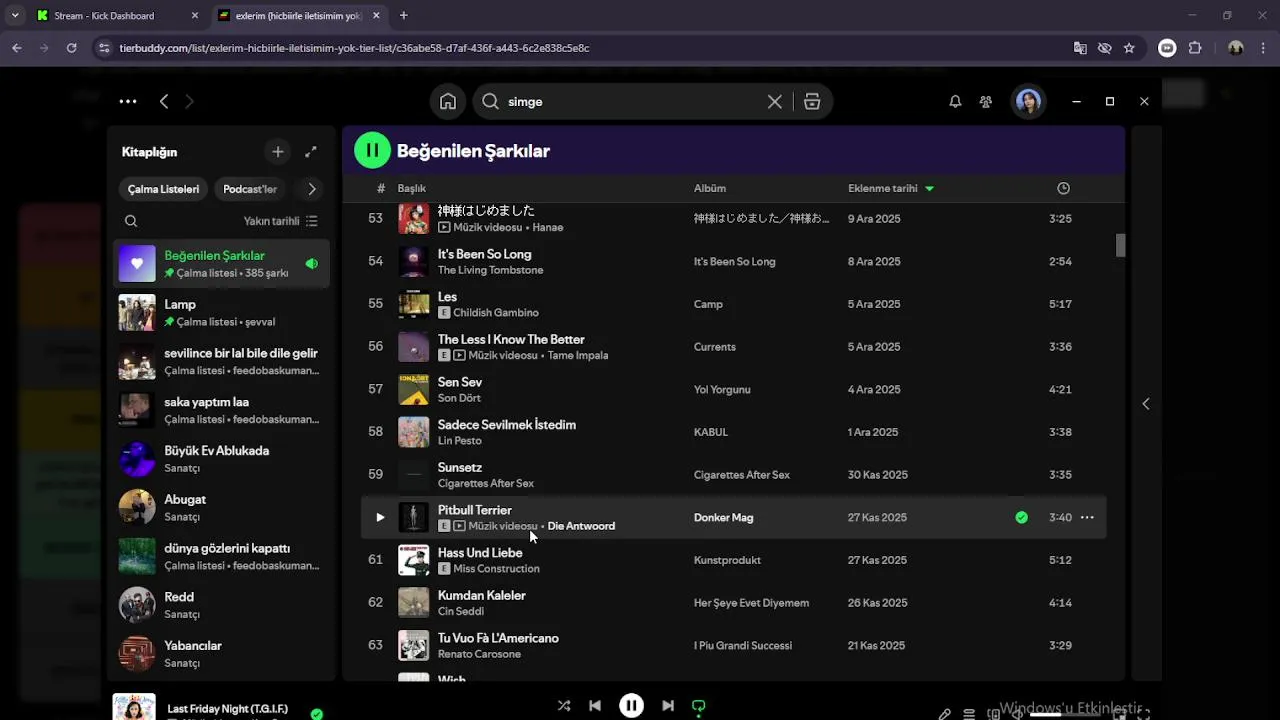Open the artist 'Büyük Ev Ablukada'
The width and height of the screenshot is (1280, 720).
(221, 459)
